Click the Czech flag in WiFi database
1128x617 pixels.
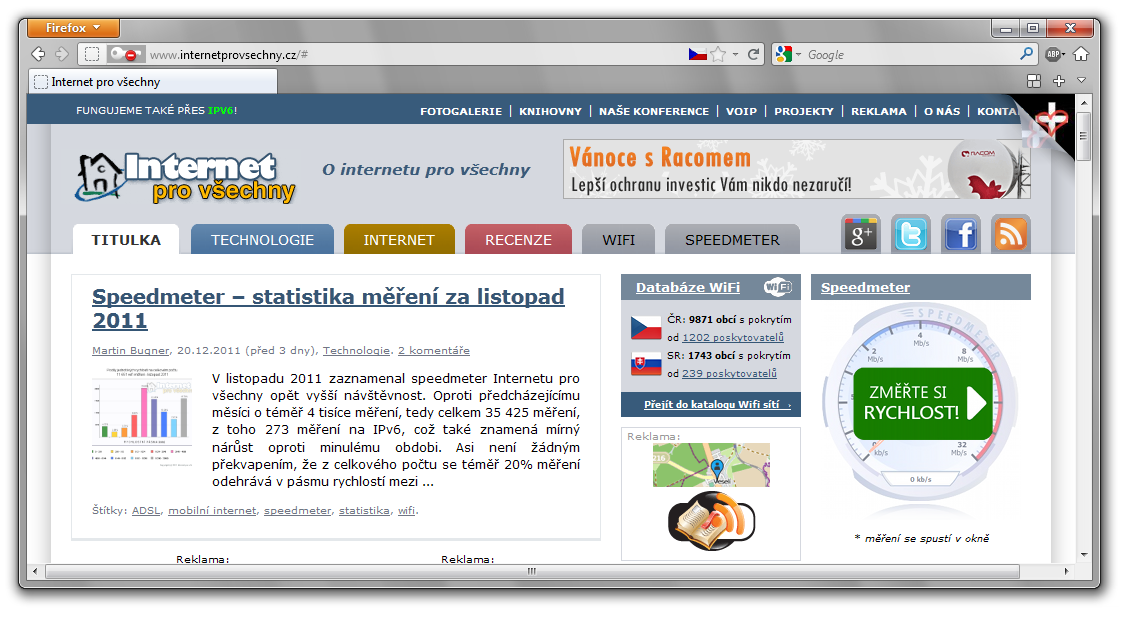tap(646, 328)
